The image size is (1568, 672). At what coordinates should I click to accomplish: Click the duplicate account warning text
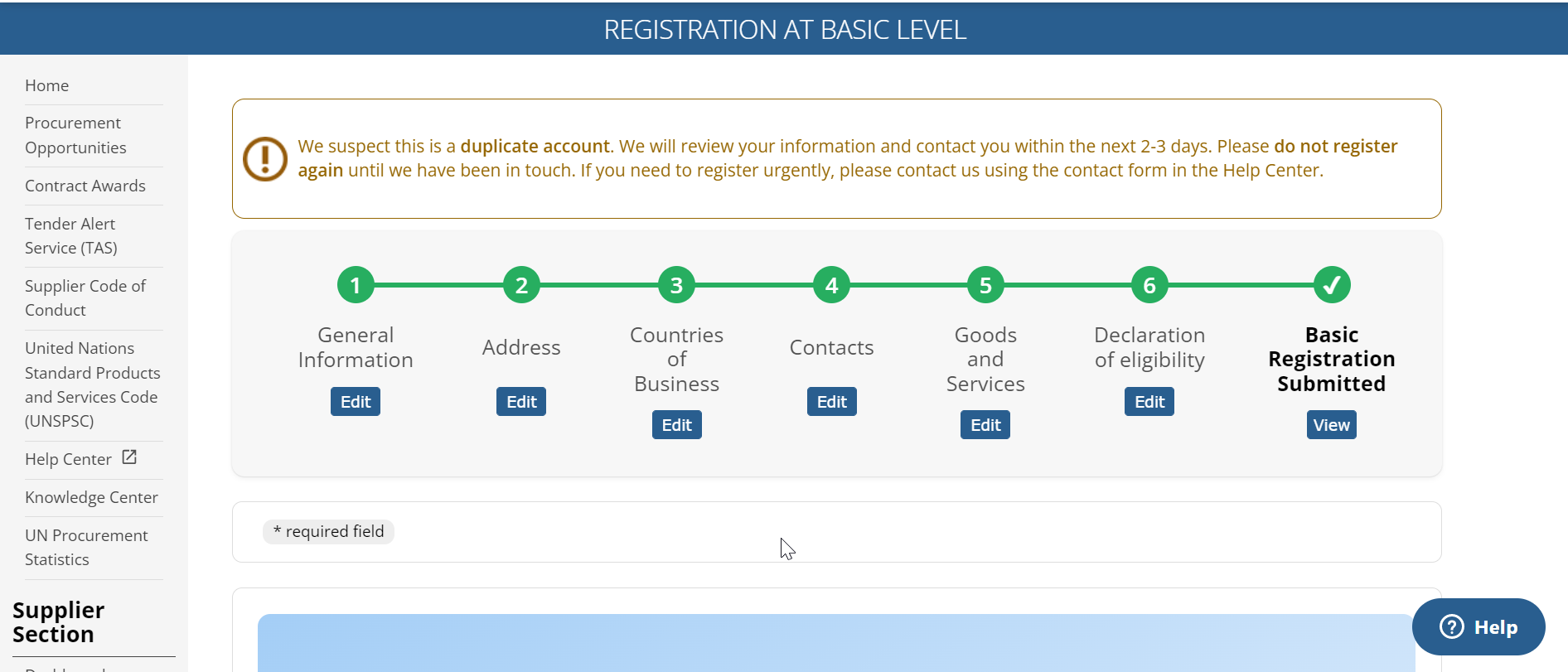(848, 158)
